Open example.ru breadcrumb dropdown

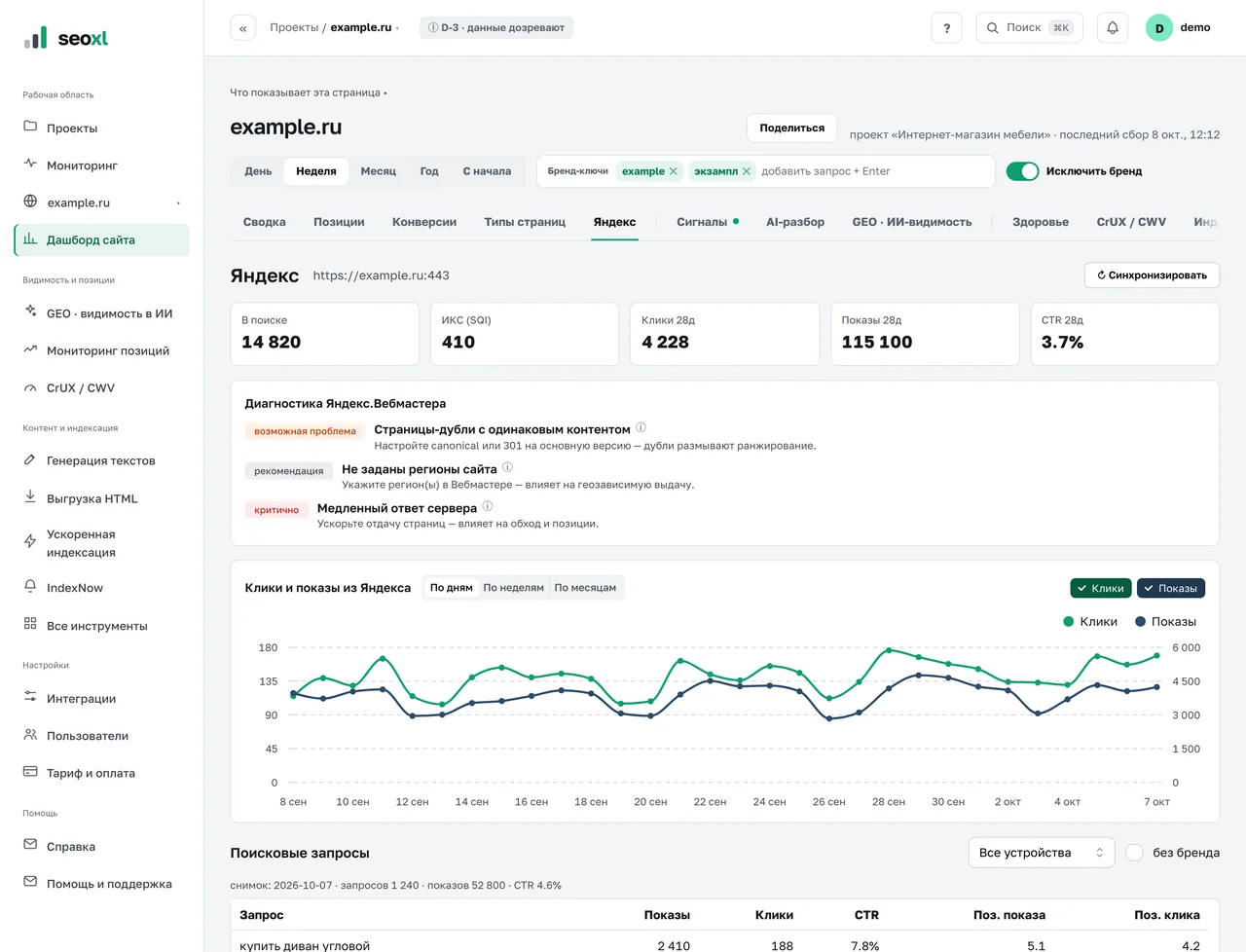pos(364,28)
